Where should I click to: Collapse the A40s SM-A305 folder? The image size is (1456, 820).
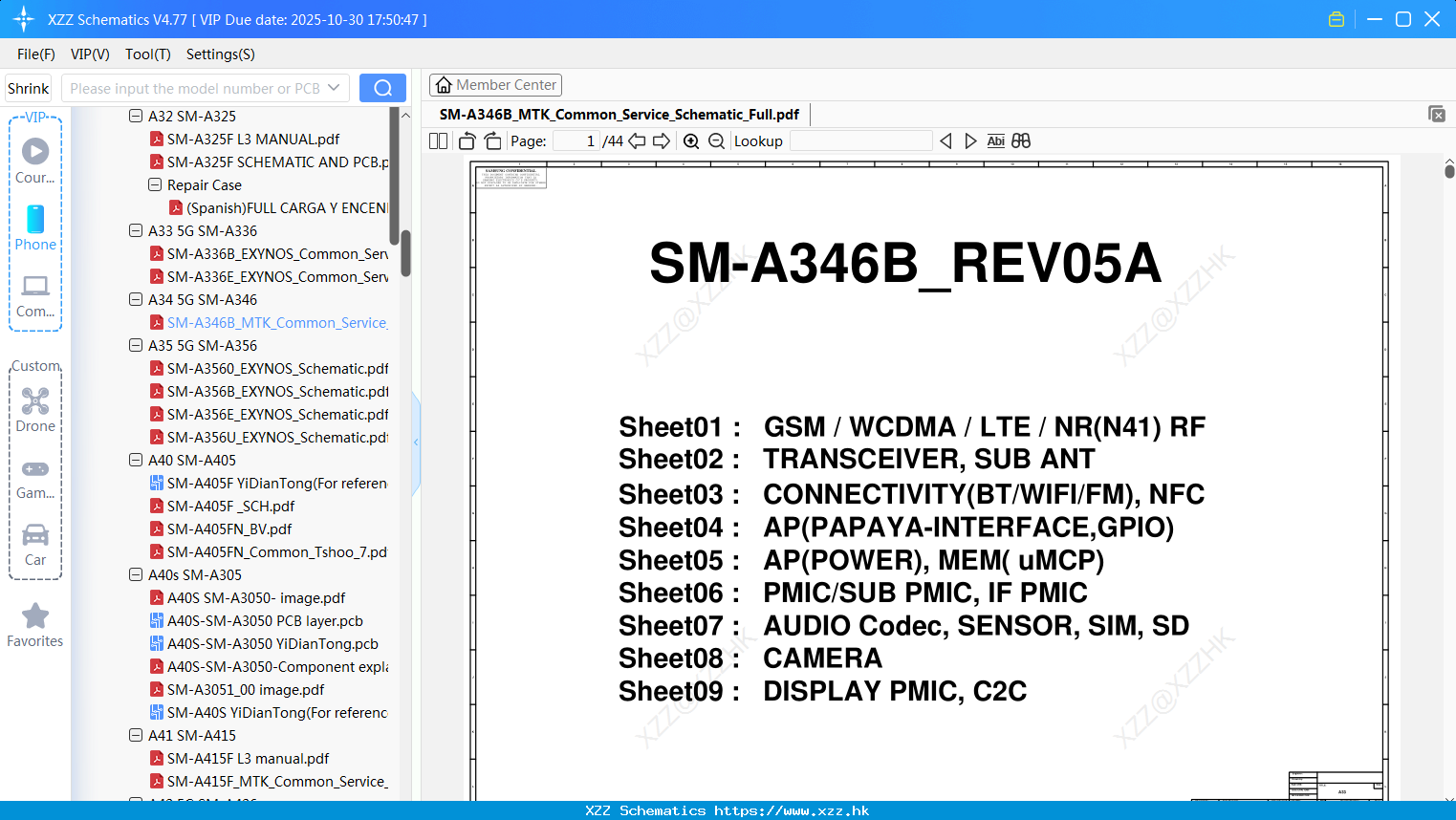click(x=136, y=574)
